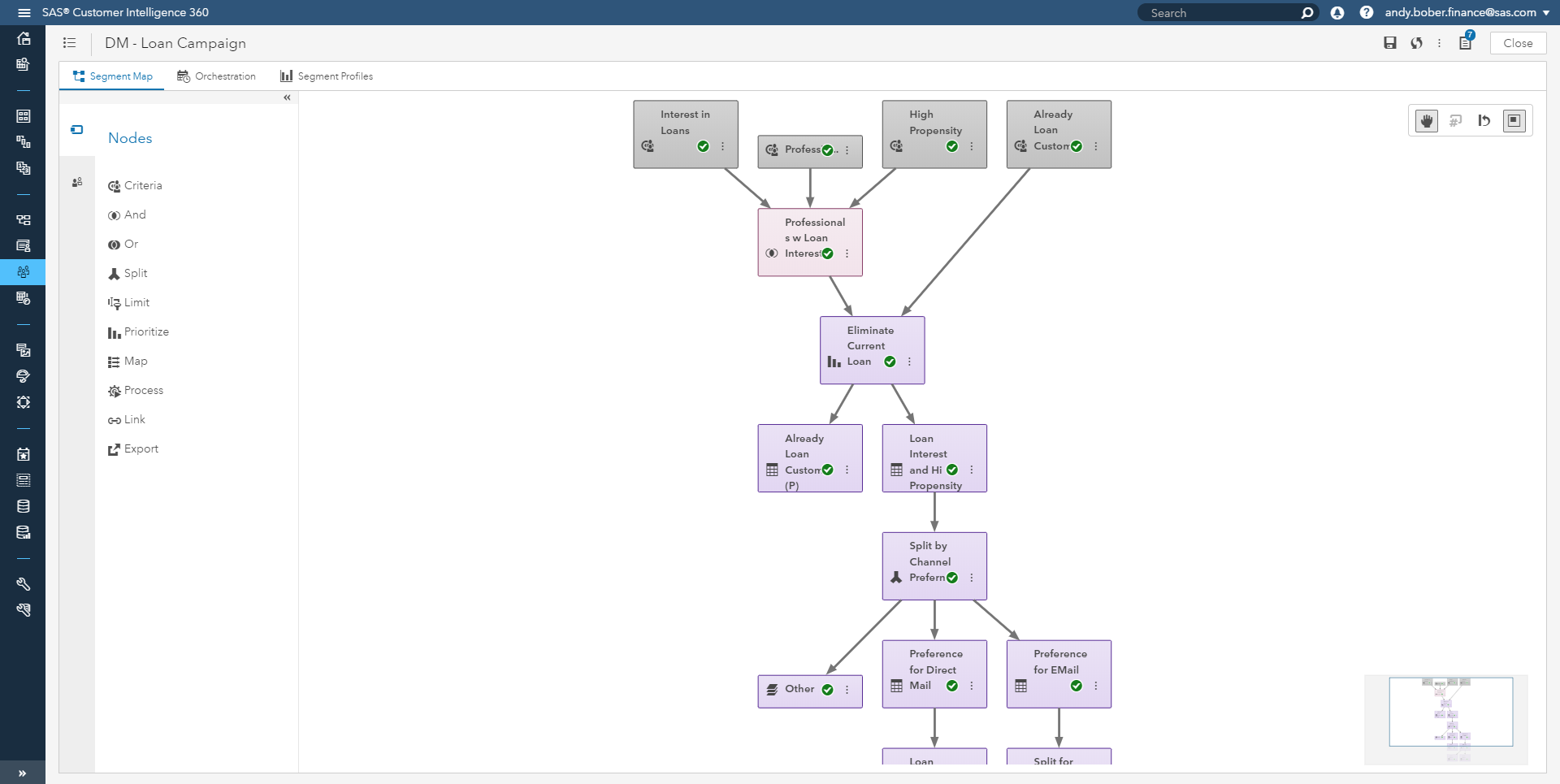Click the minimap overview at bottom right

1451,718
